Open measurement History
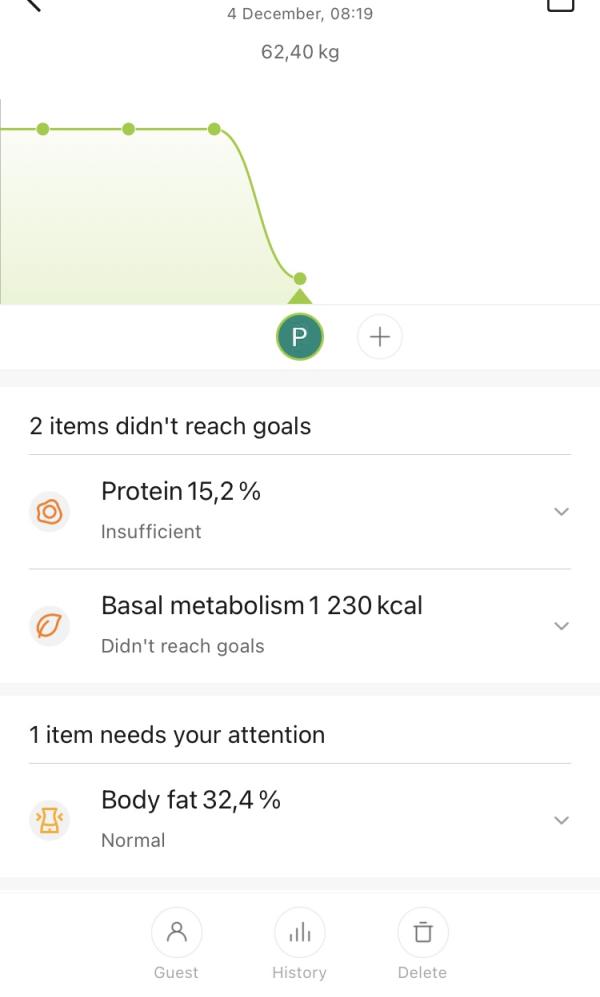 click(x=299, y=944)
